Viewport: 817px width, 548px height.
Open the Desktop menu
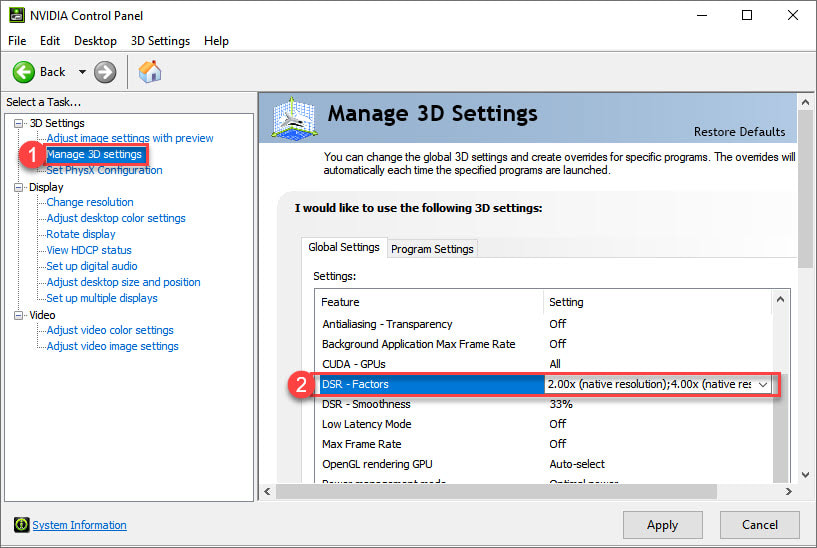click(95, 41)
